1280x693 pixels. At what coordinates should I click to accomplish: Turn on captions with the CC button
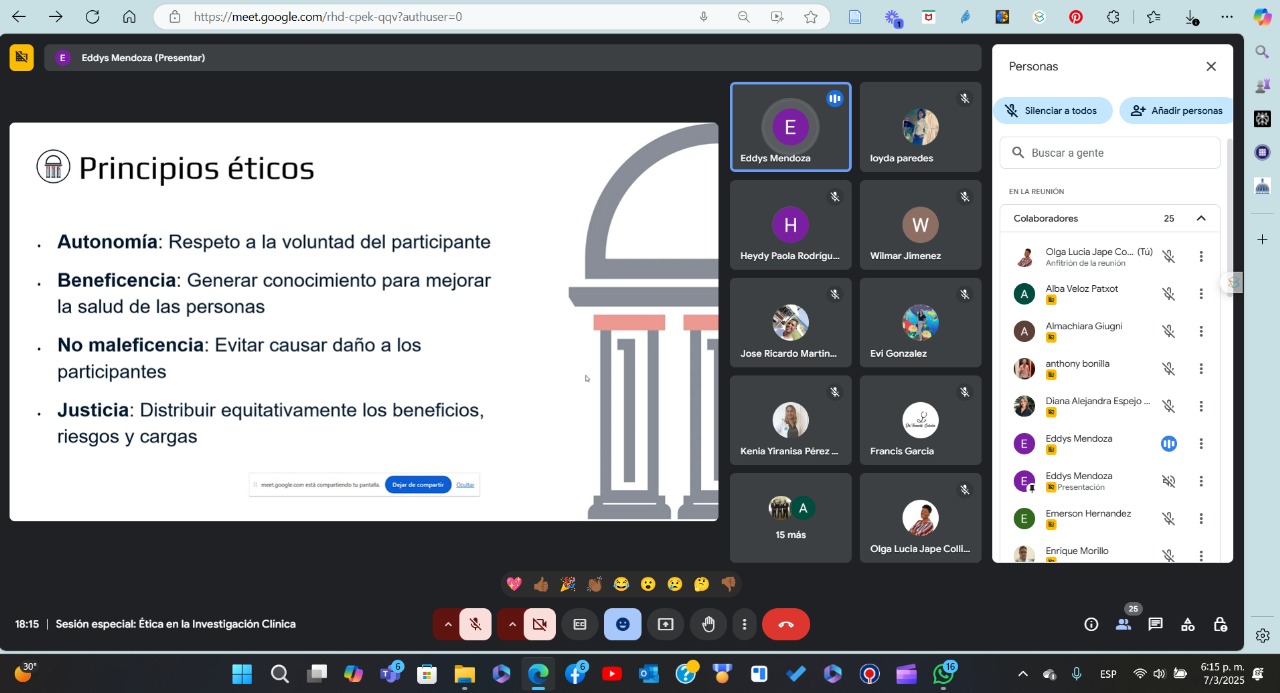580,624
